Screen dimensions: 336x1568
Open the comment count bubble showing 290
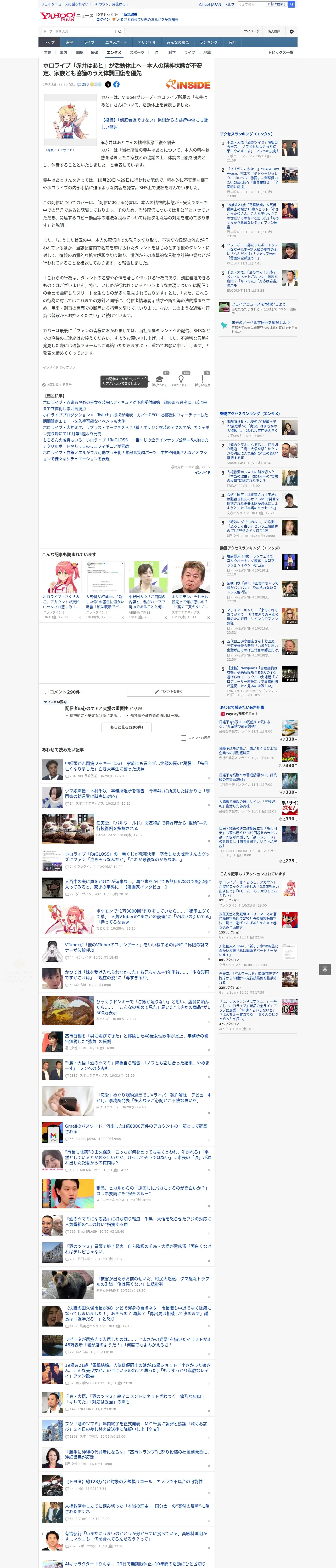83,85
